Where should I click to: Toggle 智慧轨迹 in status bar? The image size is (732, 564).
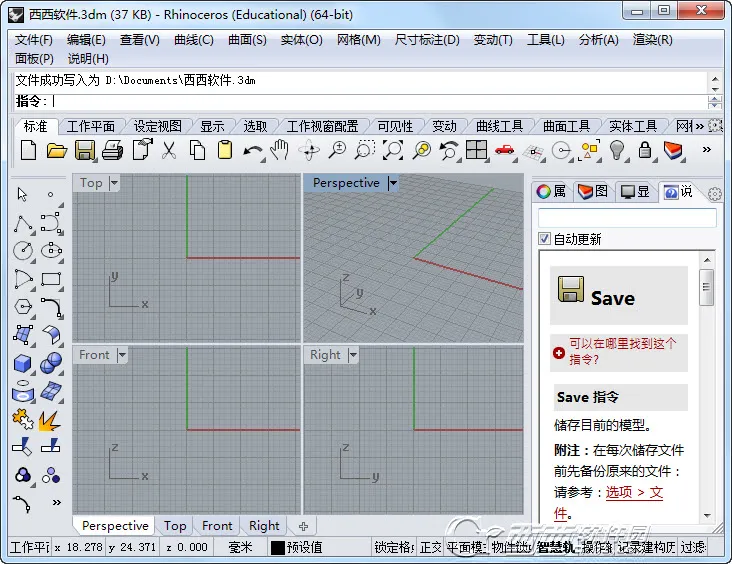click(x=556, y=547)
